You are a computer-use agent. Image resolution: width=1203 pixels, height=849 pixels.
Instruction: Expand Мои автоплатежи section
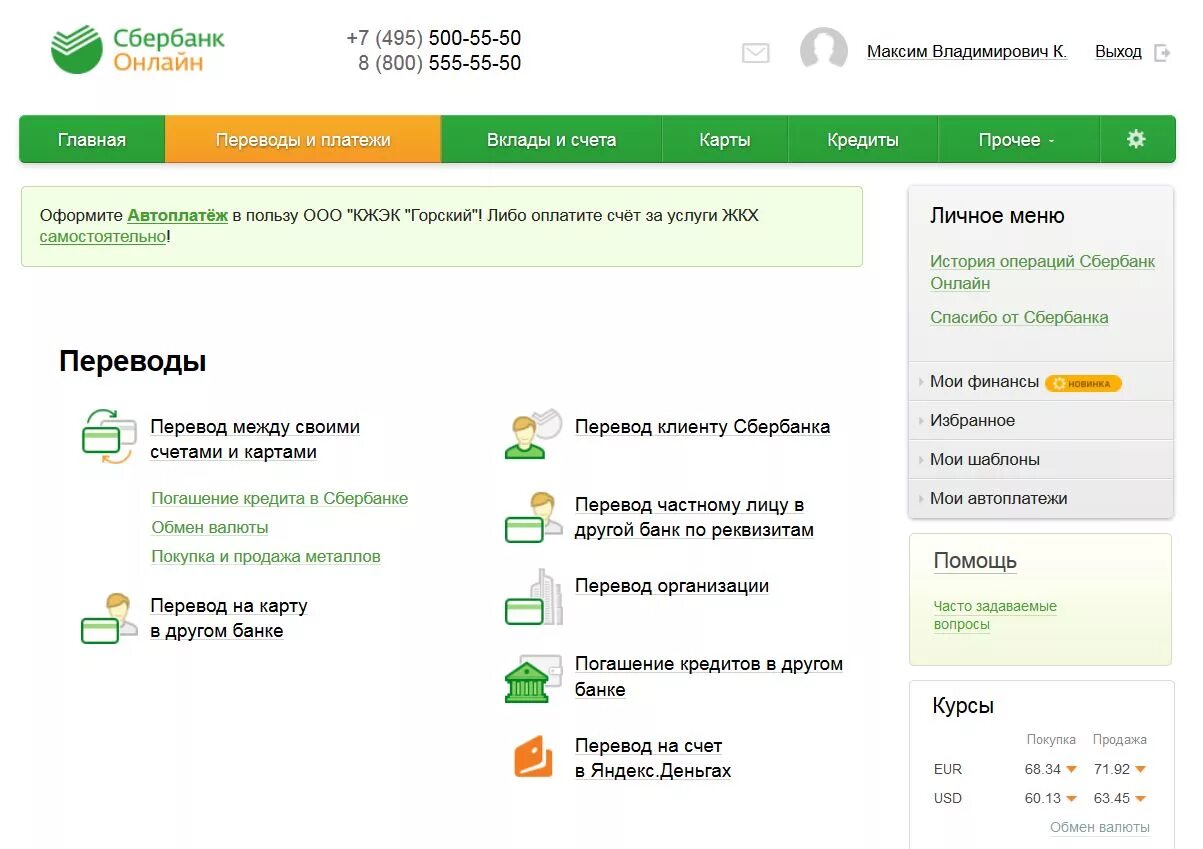[x=1040, y=498]
